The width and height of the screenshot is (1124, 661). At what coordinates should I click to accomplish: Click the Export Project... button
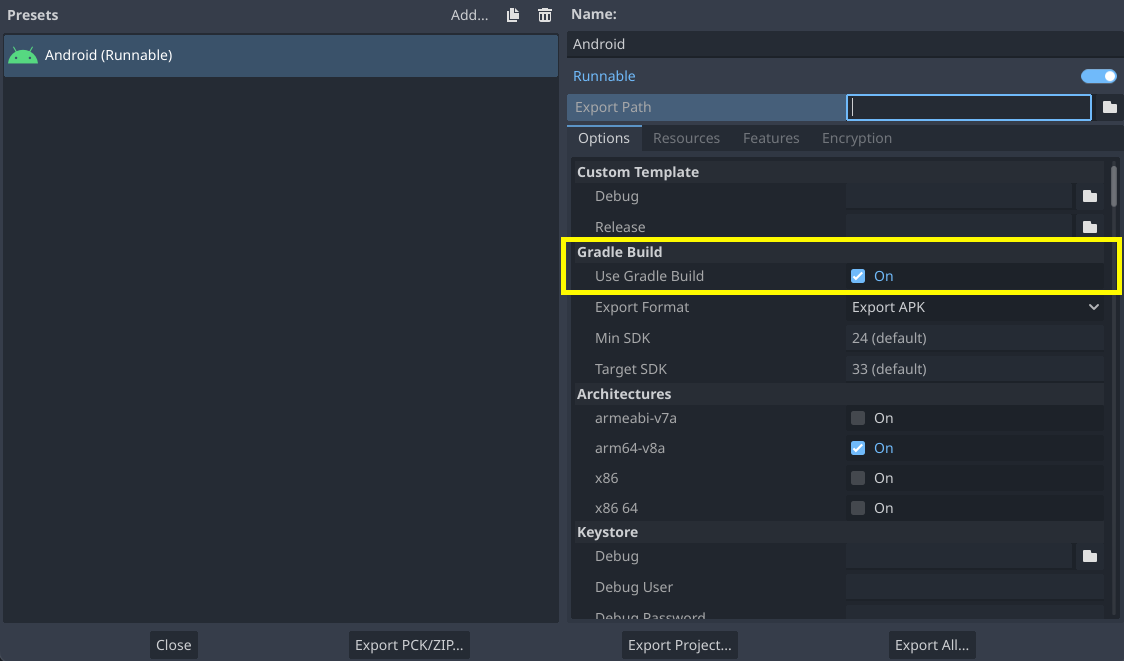(x=679, y=644)
